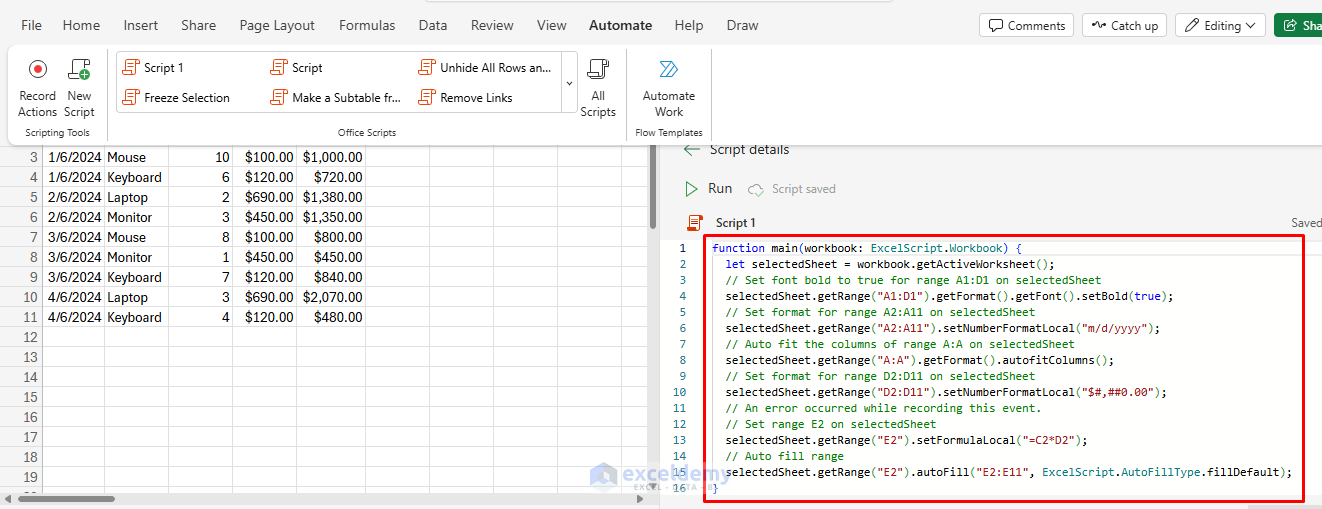This screenshot has height=509, width=1322.
Task: Open Make a Subtable script
Action: coord(336,98)
